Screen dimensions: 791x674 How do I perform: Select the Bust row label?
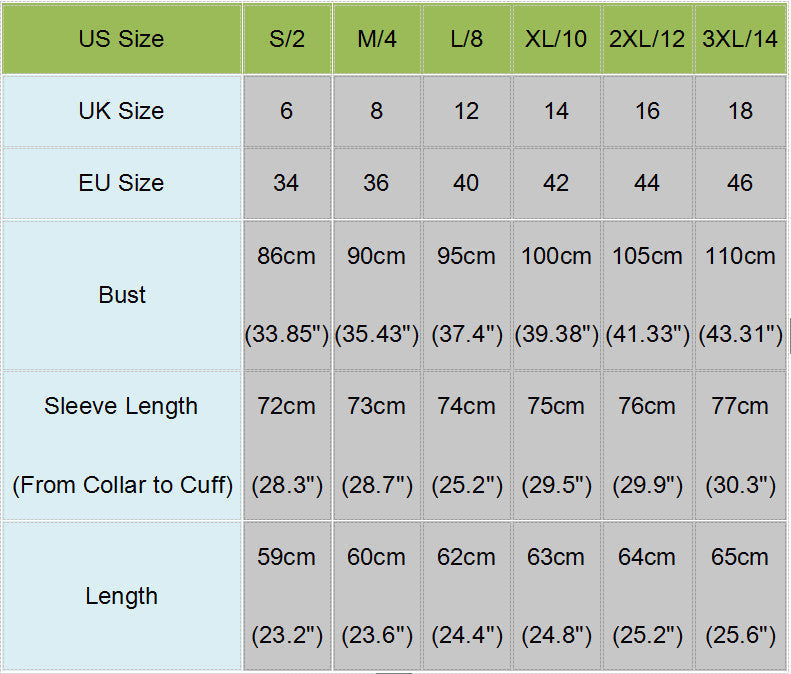click(122, 295)
